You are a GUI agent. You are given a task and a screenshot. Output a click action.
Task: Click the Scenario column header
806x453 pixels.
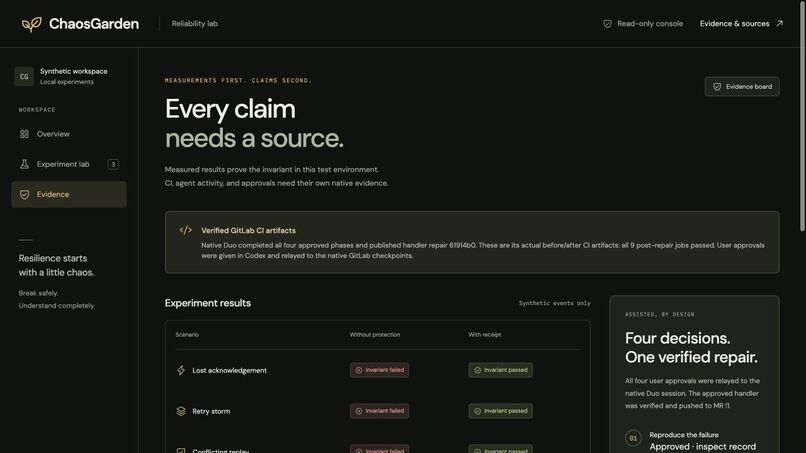(187, 335)
